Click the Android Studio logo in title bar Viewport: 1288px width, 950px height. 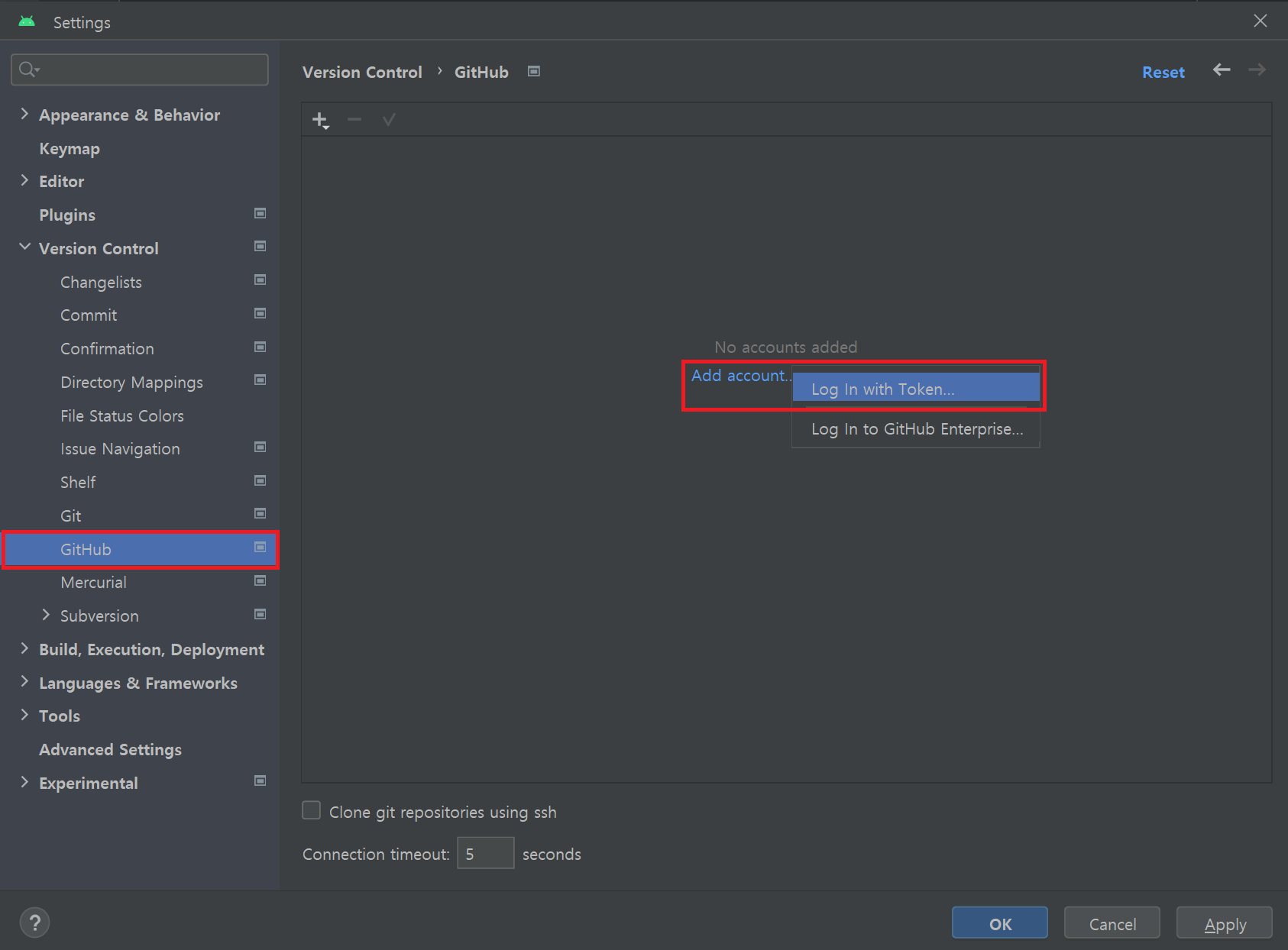(x=27, y=21)
